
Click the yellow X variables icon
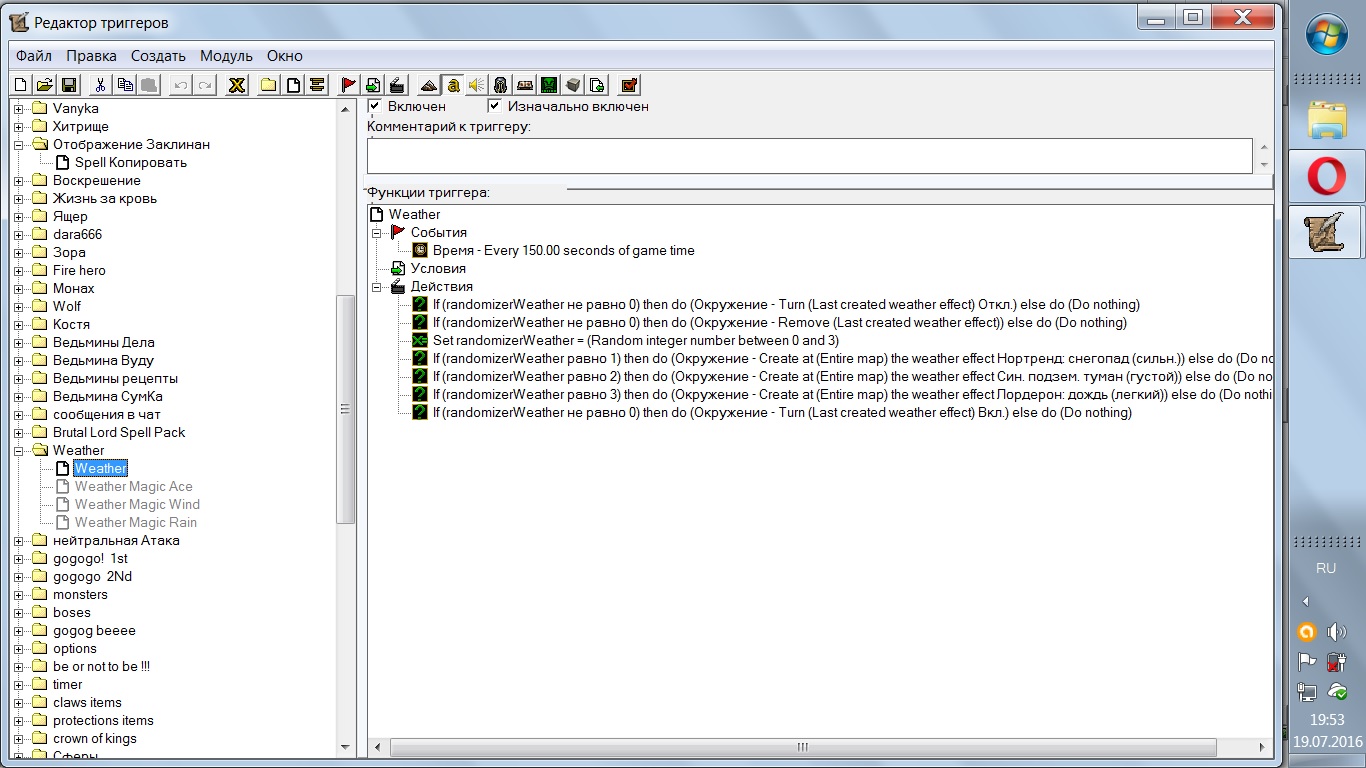click(x=237, y=85)
